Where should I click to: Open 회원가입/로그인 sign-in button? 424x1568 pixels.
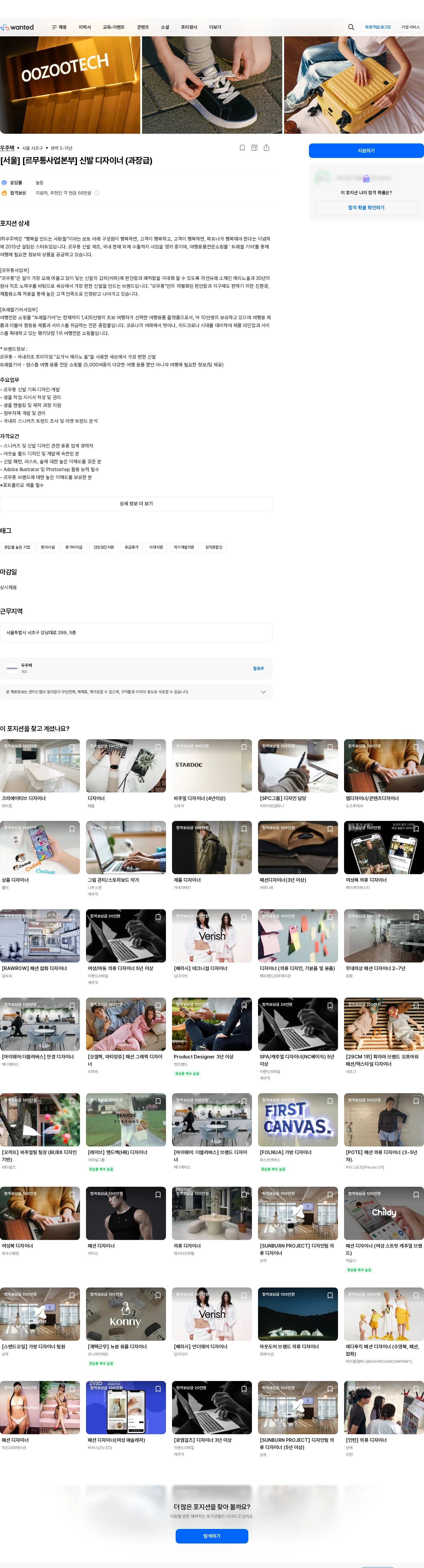(x=378, y=28)
